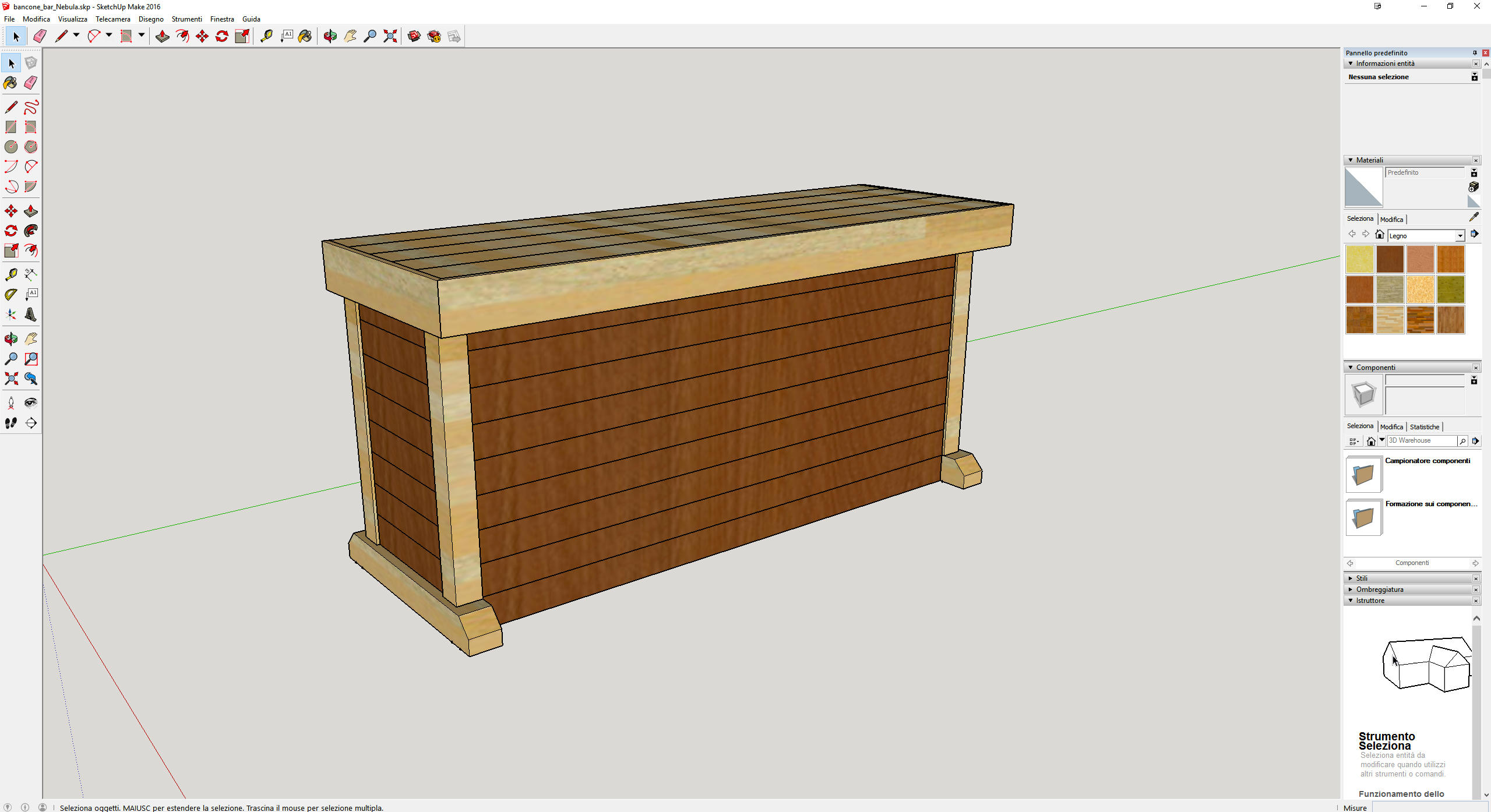The image size is (1491, 812).
Task: Collapse the Materiali panel
Action: click(x=1351, y=160)
